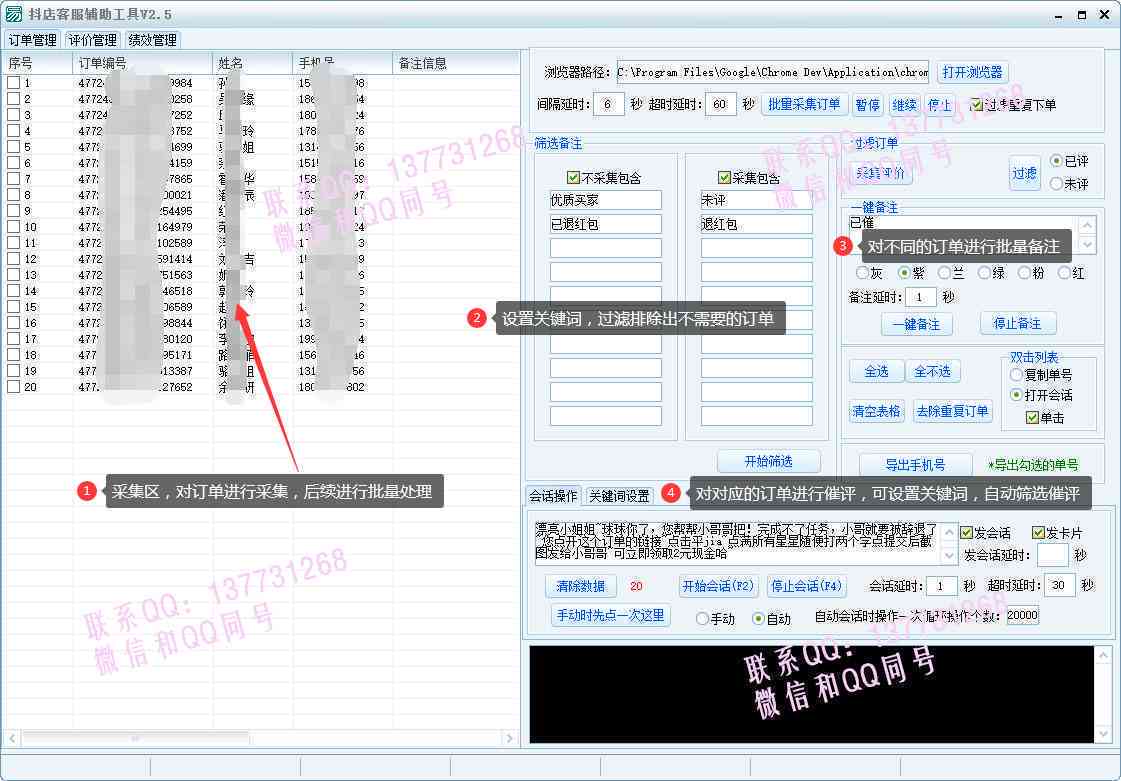Click the 一键备注 button
This screenshot has height=781, width=1121.
point(917,324)
